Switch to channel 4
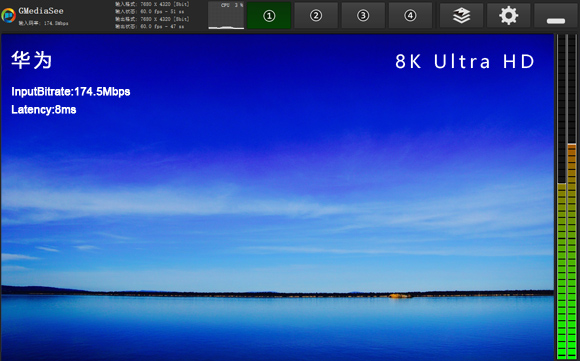This screenshot has width=580, height=361. [x=410, y=16]
